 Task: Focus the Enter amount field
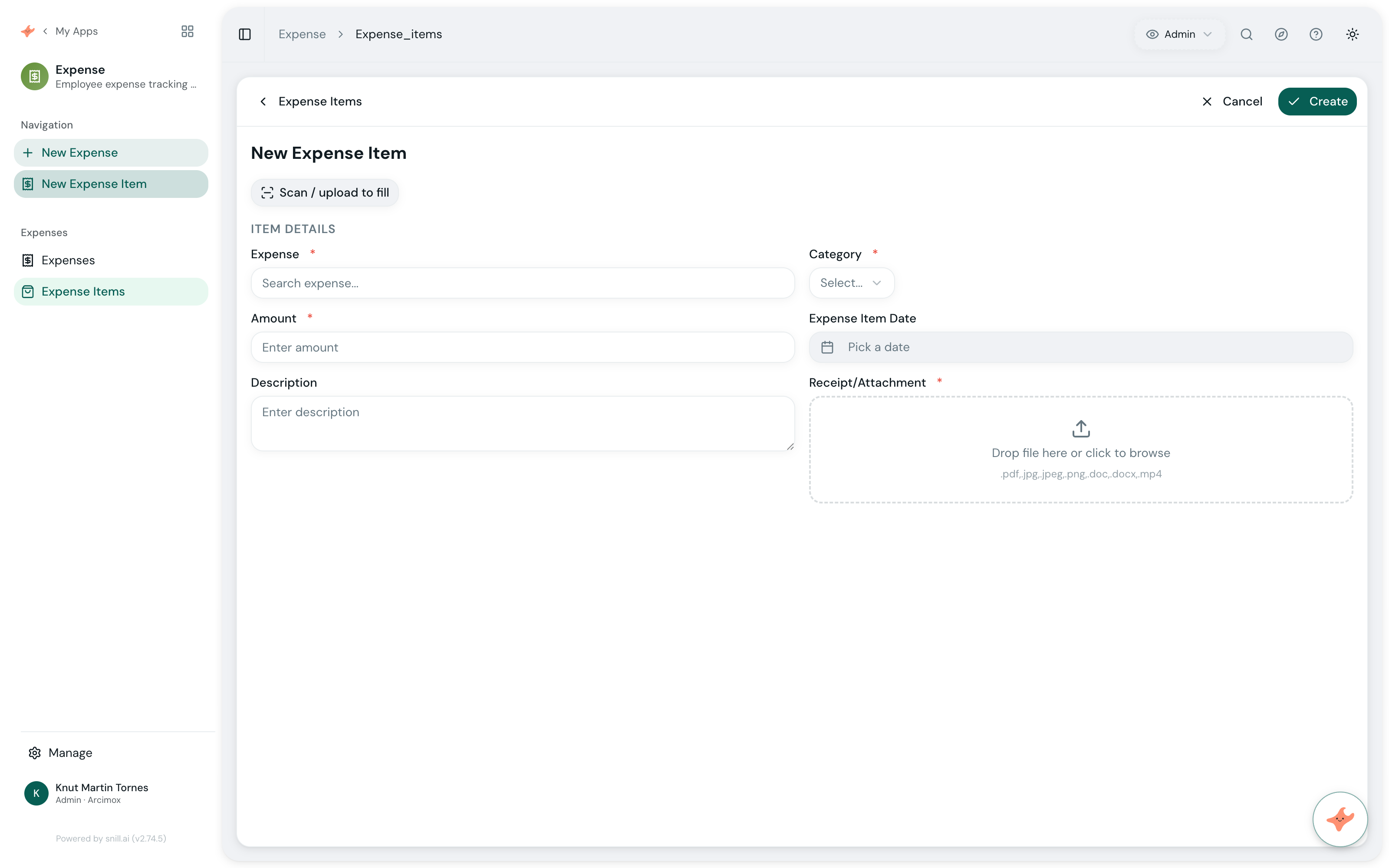tap(522, 347)
